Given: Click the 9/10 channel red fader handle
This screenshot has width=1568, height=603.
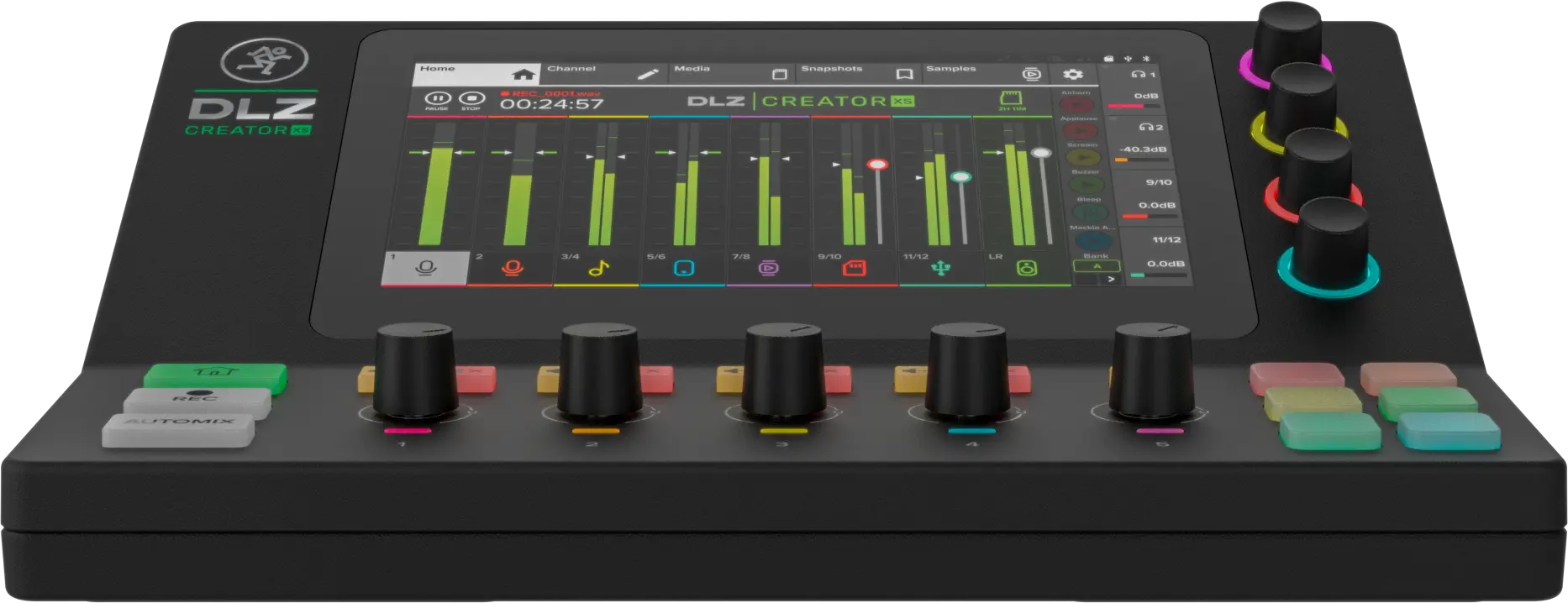Looking at the screenshot, I should point(877,165).
